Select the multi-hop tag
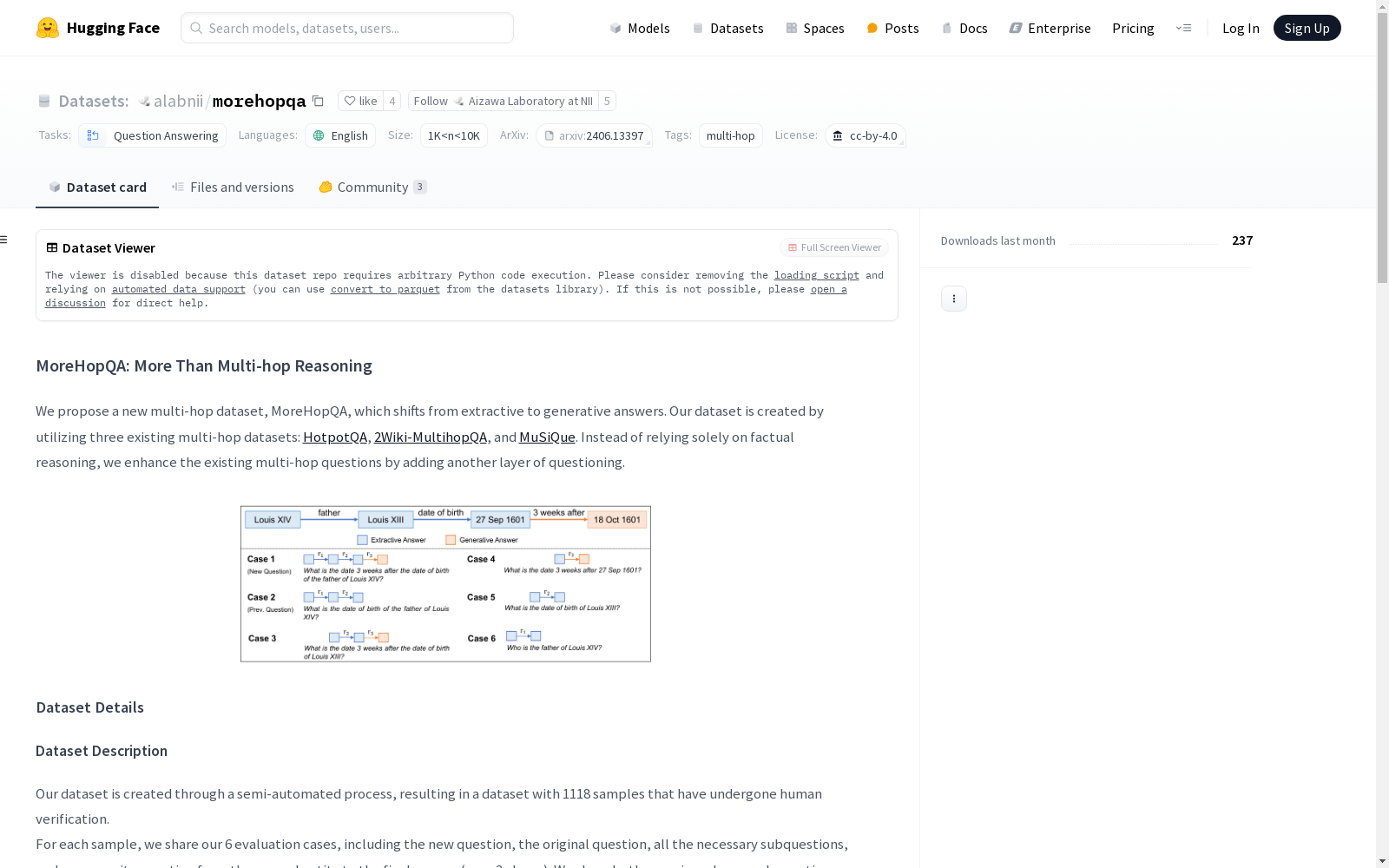The height and width of the screenshot is (868, 1389). click(x=731, y=135)
